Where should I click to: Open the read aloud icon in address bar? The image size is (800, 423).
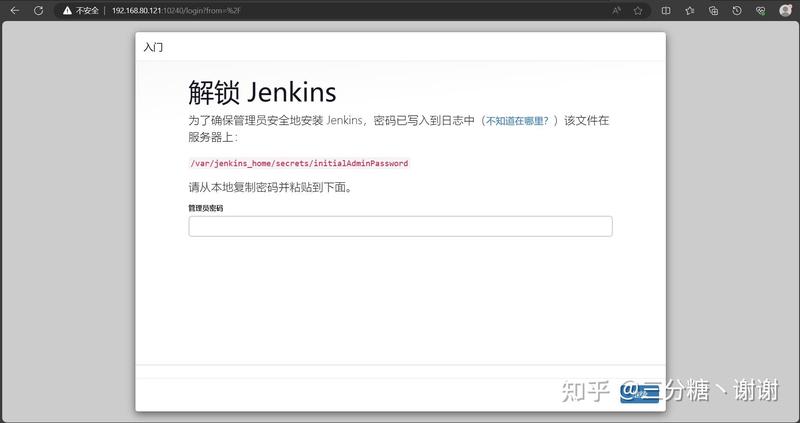pos(617,10)
